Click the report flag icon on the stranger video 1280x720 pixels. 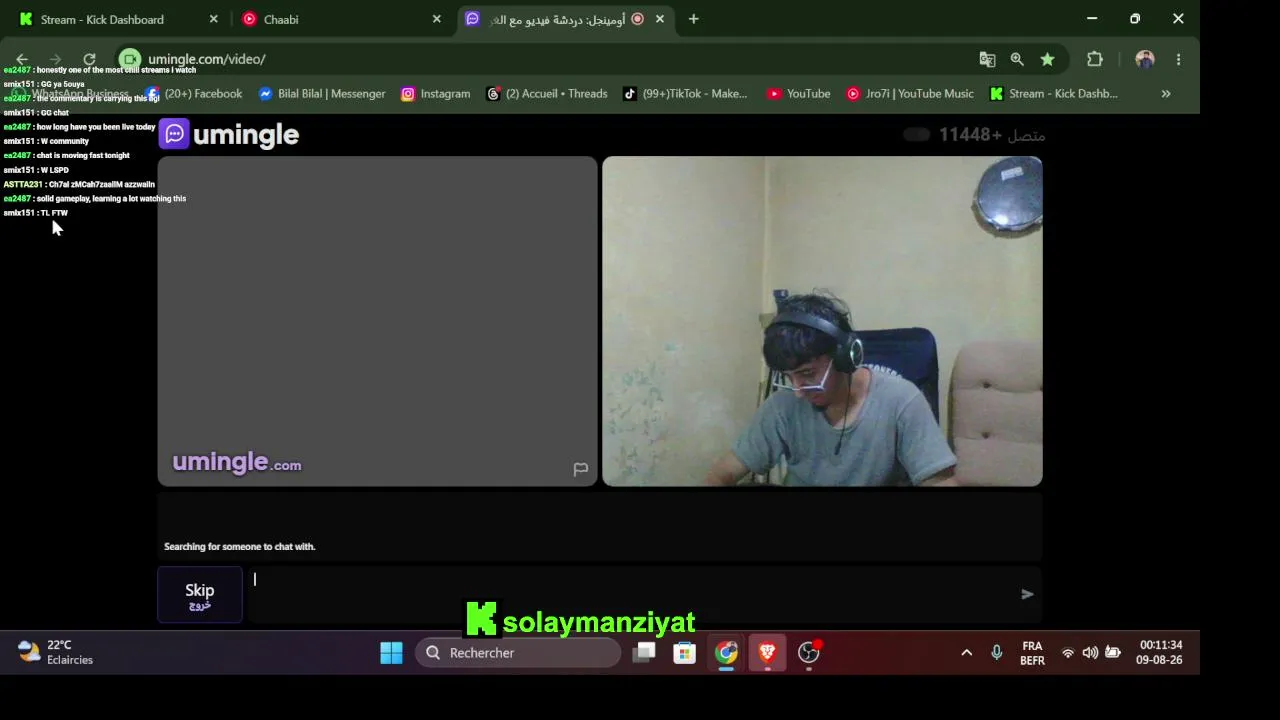580,469
